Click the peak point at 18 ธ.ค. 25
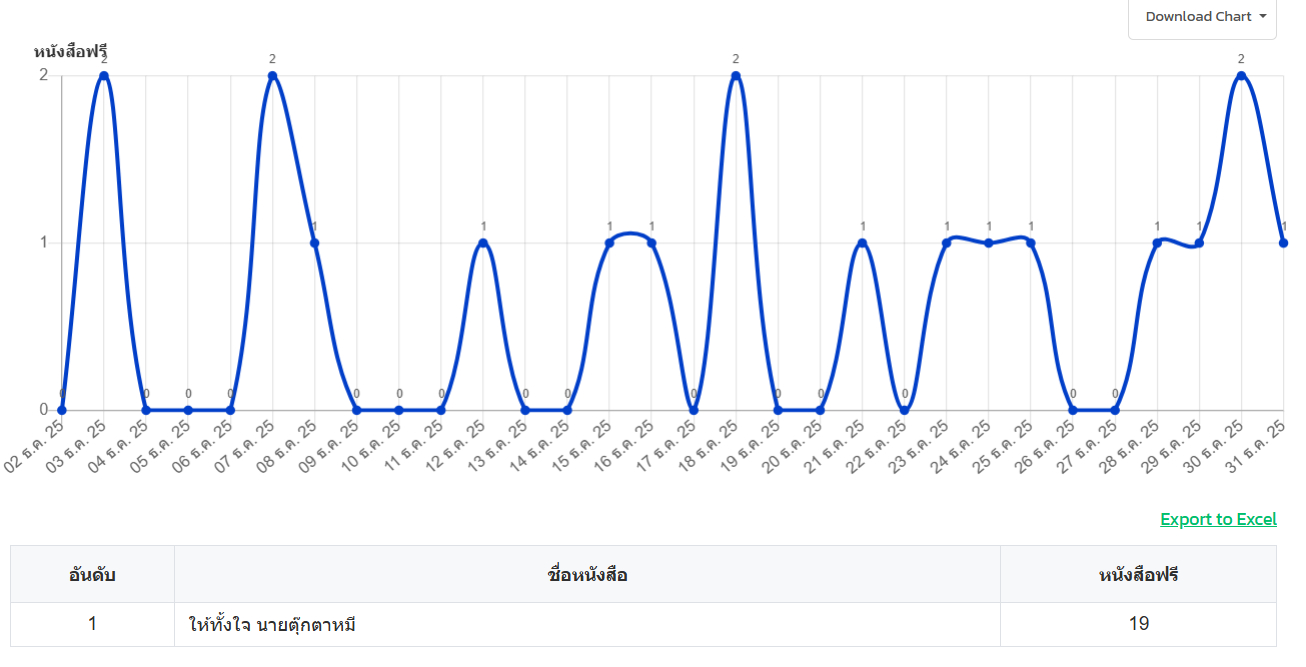The height and width of the screenshot is (667, 1306). click(736, 76)
